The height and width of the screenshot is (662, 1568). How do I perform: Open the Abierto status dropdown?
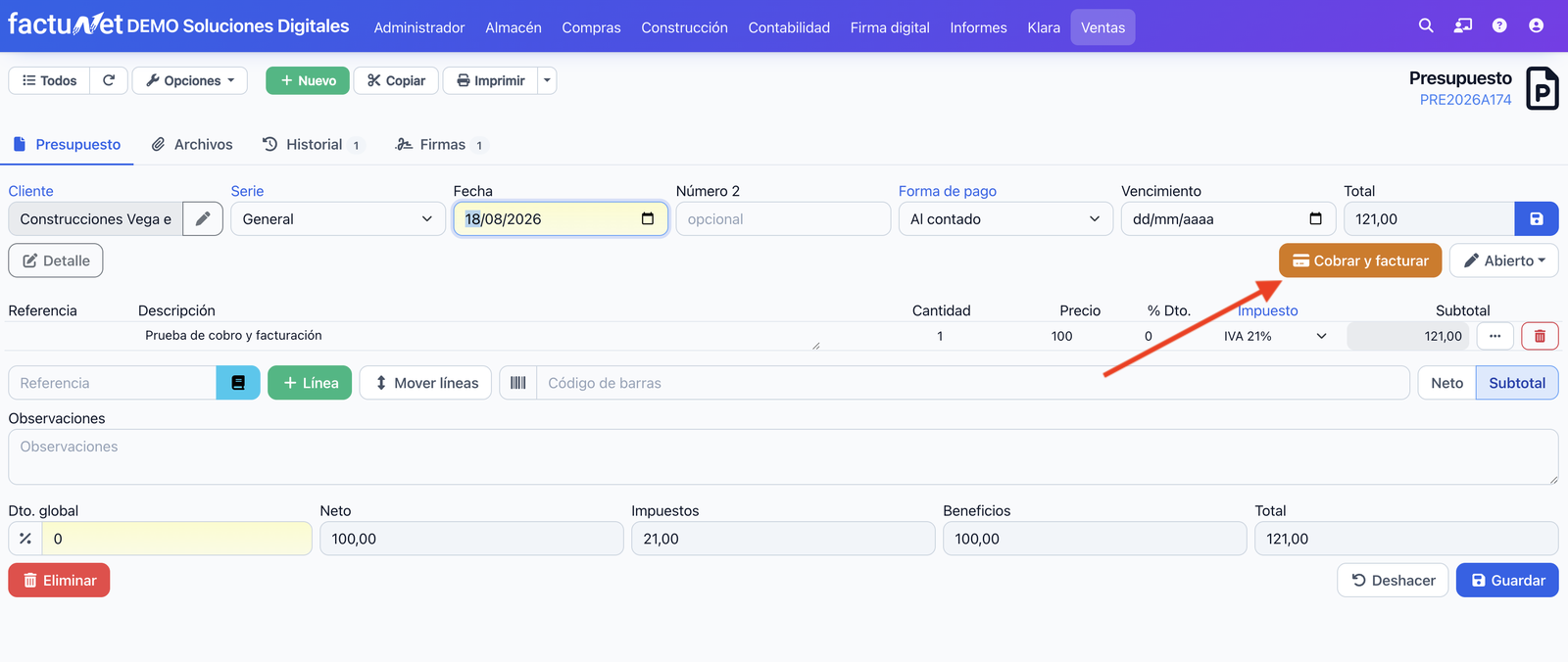tap(1504, 260)
